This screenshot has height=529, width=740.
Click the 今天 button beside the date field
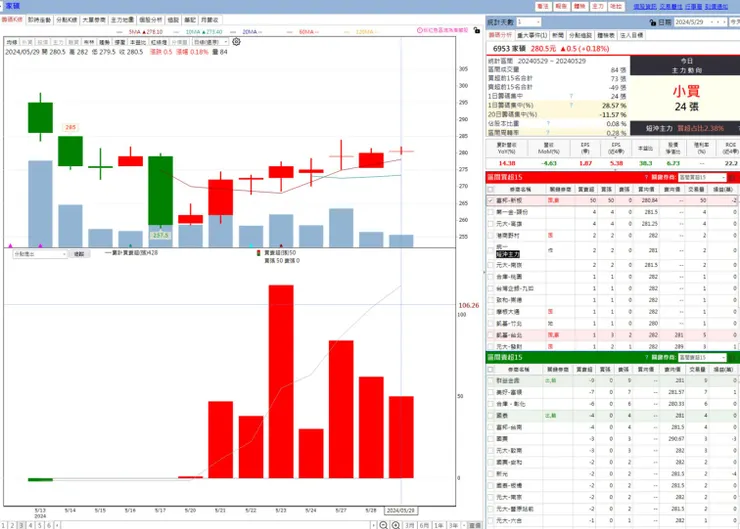pyautogui.click(x=735, y=22)
